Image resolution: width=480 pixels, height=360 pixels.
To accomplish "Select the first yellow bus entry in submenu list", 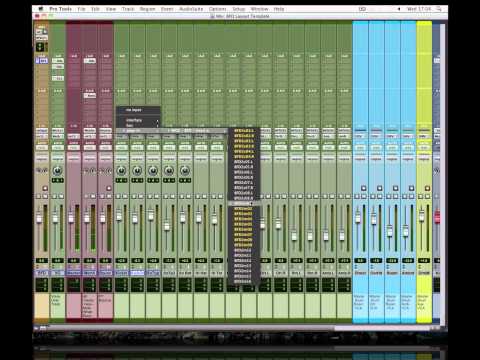I will (x=244, y=131).
